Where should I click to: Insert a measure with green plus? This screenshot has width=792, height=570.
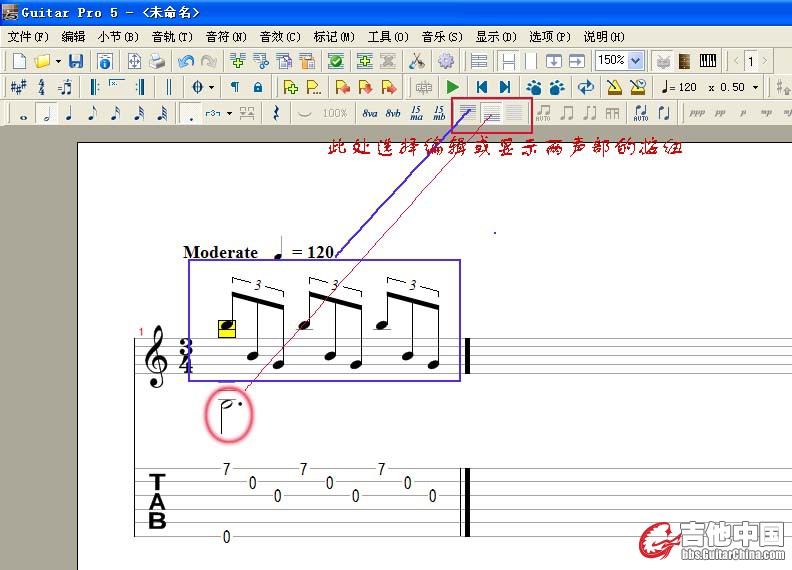pyautogui.click(x=237, y=61)
